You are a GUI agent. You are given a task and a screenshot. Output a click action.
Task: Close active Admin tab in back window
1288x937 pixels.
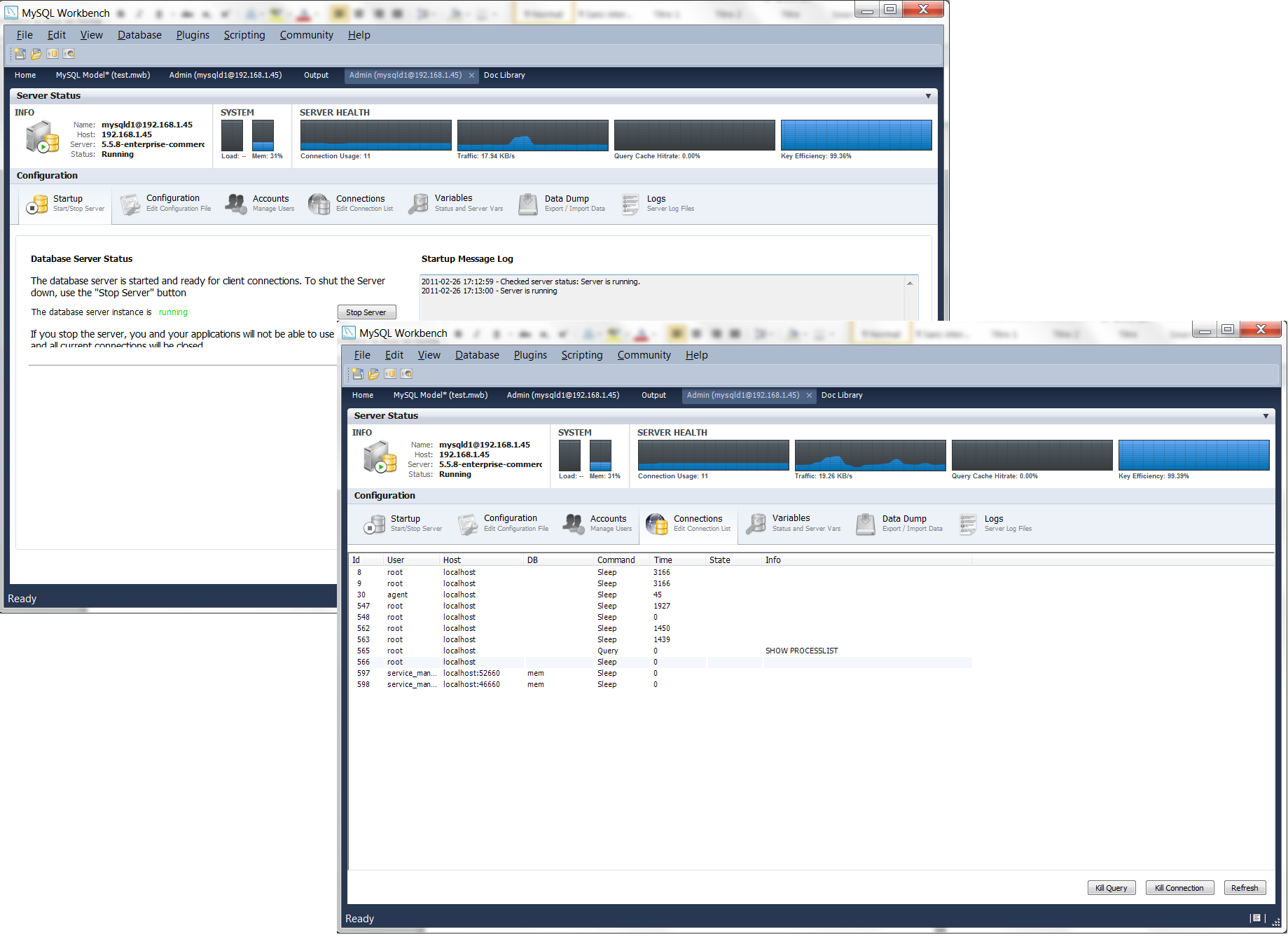(471, 76)
